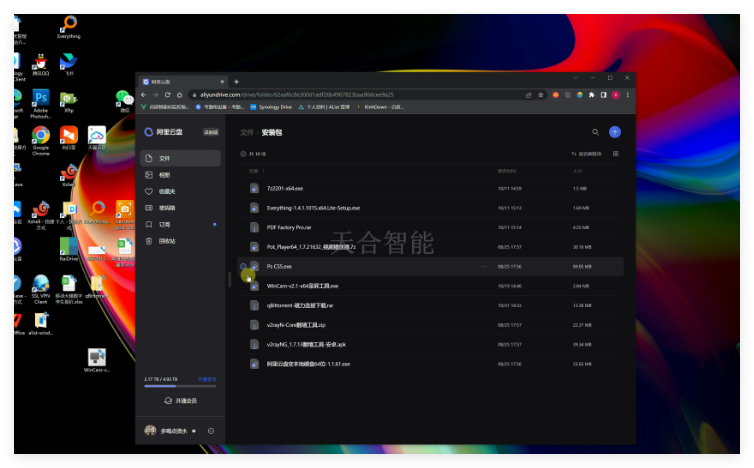Click the file icon of v2rayN-Core zip
The image size is (754, 468).
click(x=254, y=325)
